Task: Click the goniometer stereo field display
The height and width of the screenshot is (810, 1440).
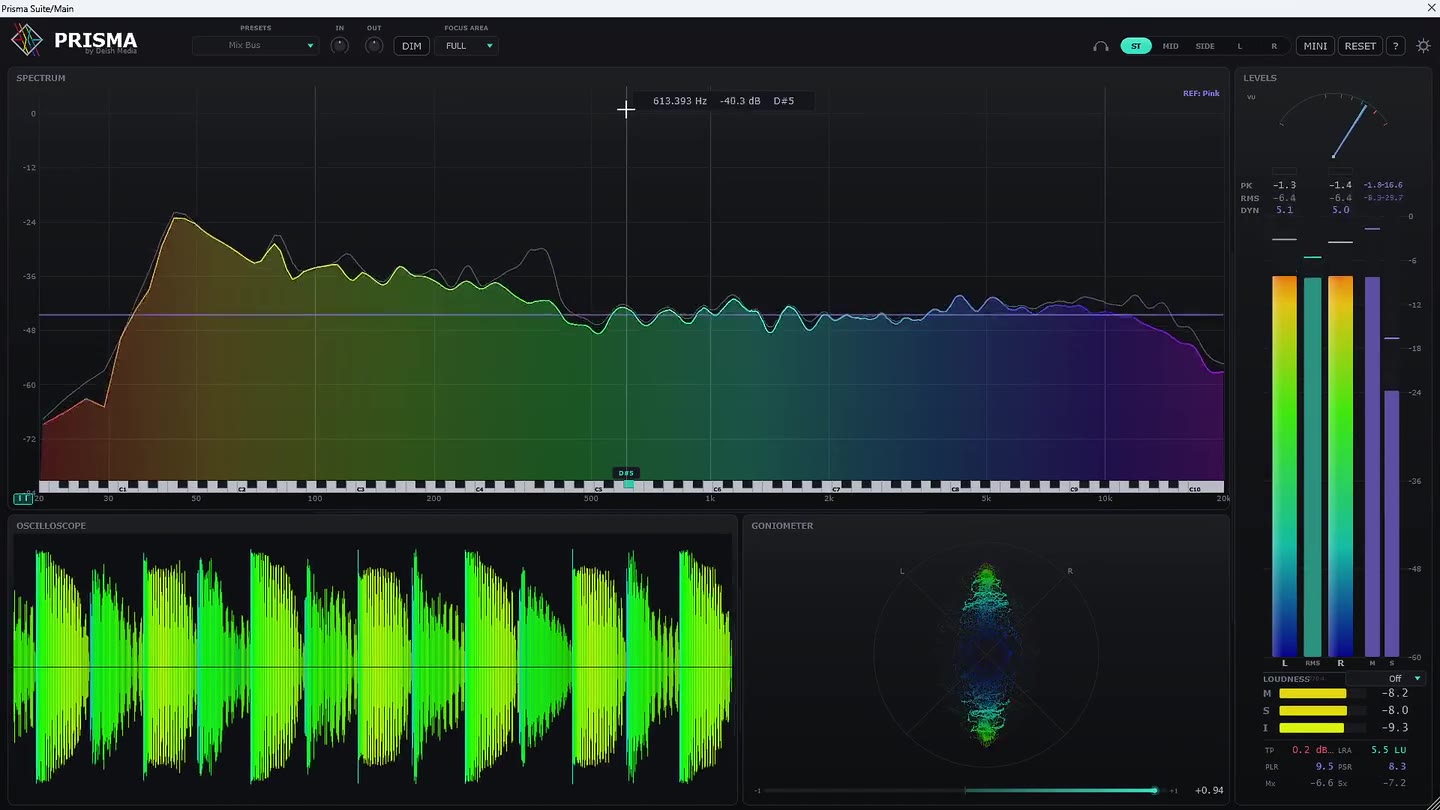Action: (x=986, y=656)
